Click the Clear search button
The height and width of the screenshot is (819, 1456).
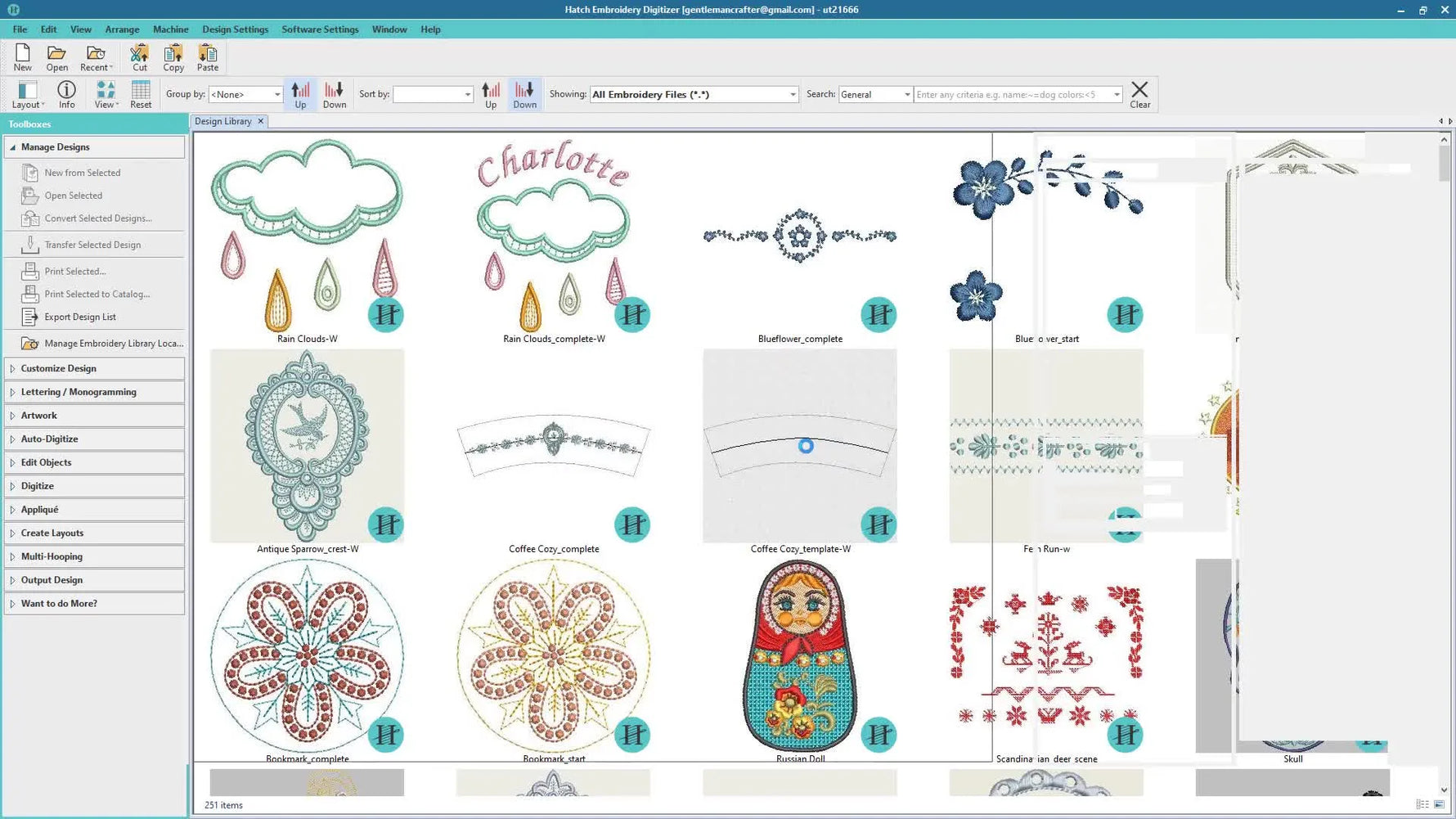[1139, 93]
